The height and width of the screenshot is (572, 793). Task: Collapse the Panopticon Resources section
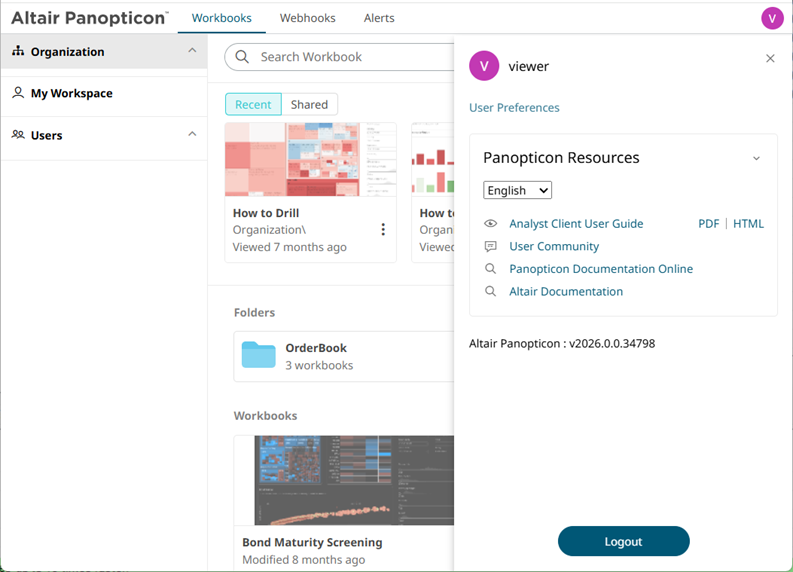tap(756, 158)
